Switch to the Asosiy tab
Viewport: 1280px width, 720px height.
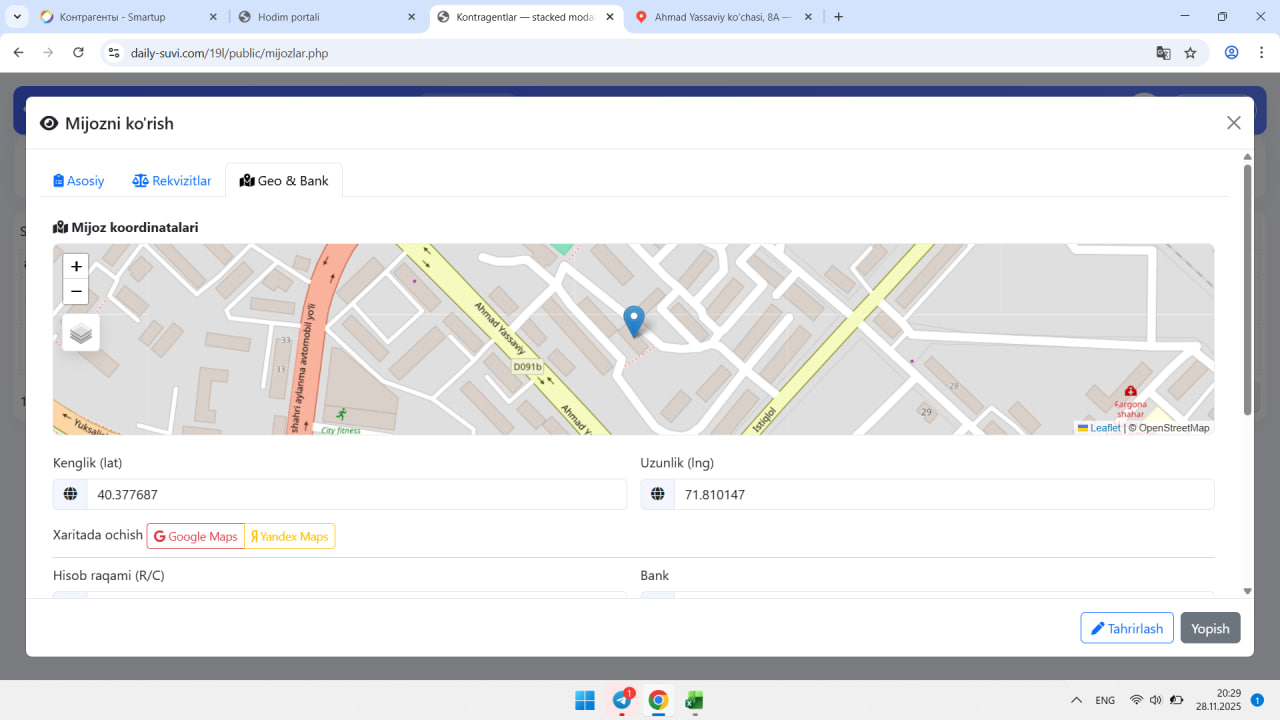point(79,181)
